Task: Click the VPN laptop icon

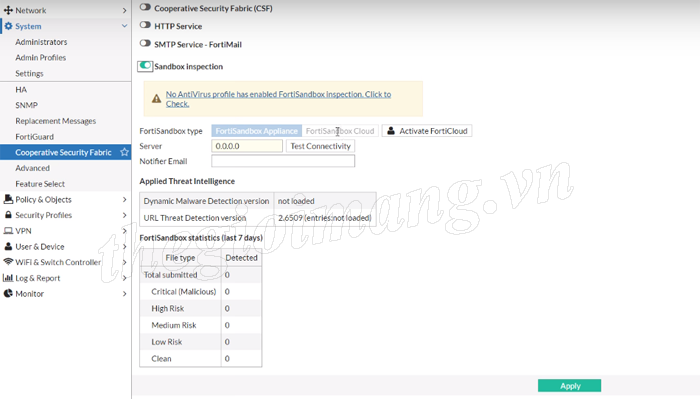Action: point(8,231)
